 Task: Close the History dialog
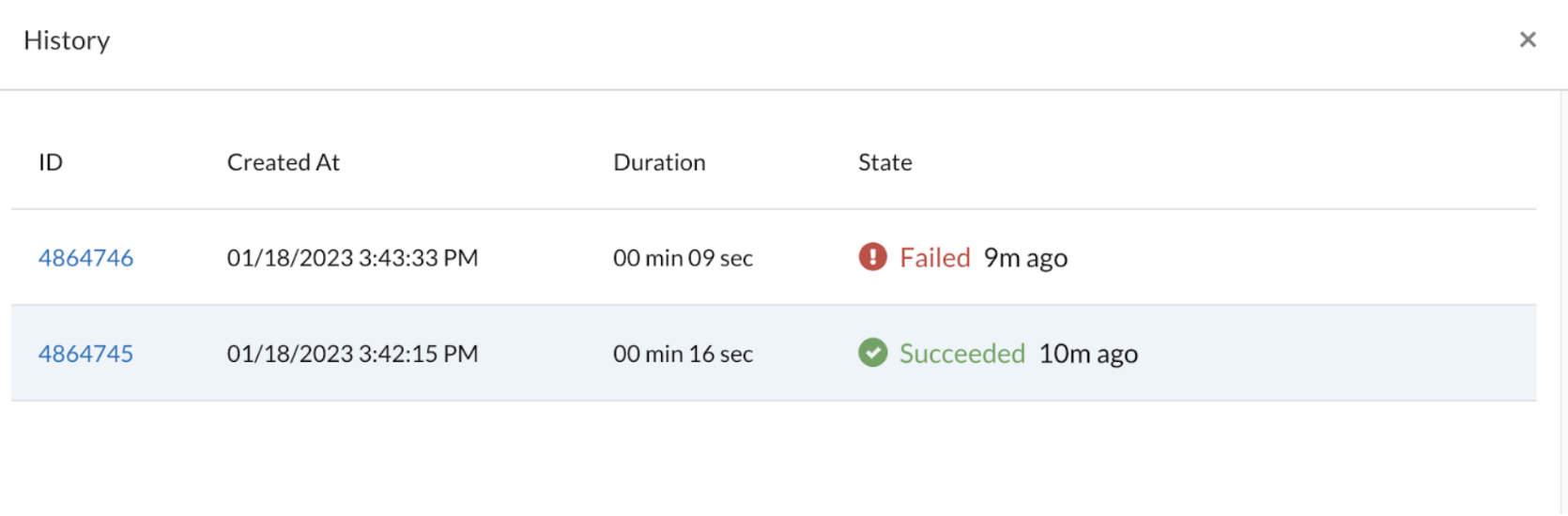pos(1528,39)
